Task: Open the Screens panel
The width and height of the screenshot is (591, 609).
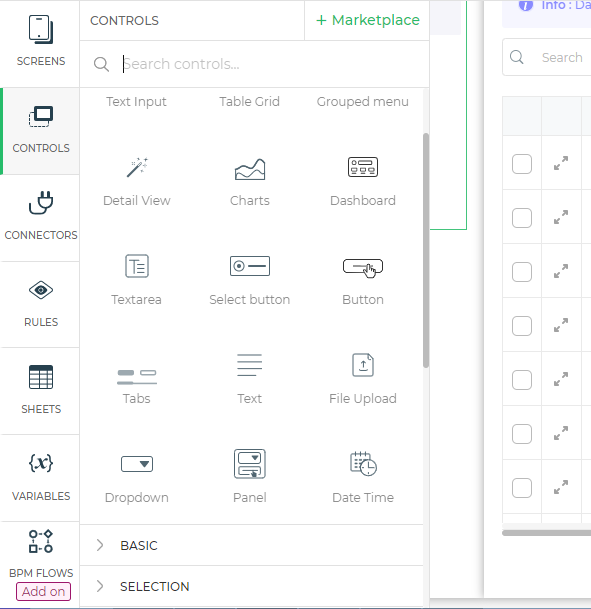Action: (41, 41)
